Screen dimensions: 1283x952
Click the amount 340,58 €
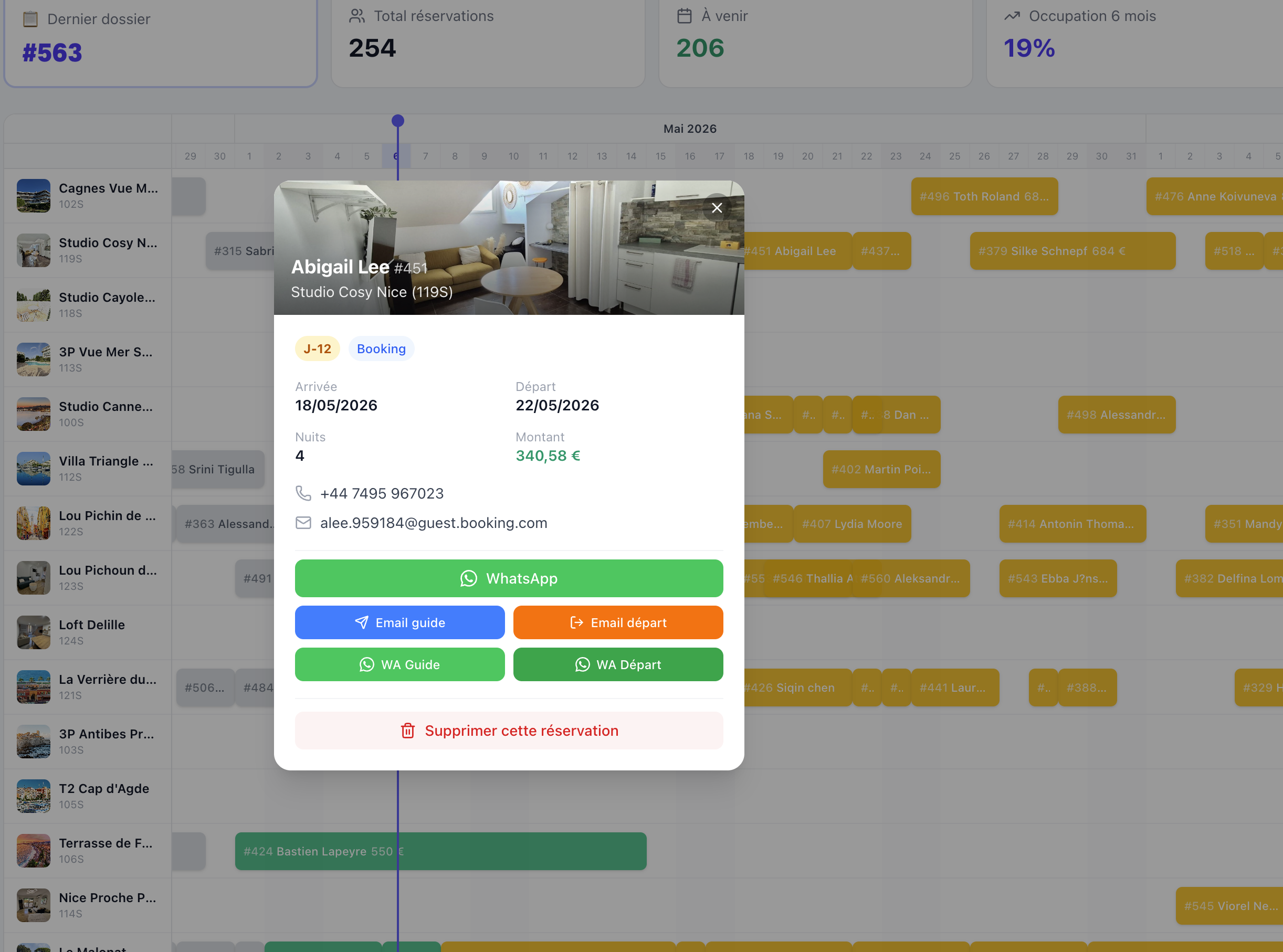548,456
